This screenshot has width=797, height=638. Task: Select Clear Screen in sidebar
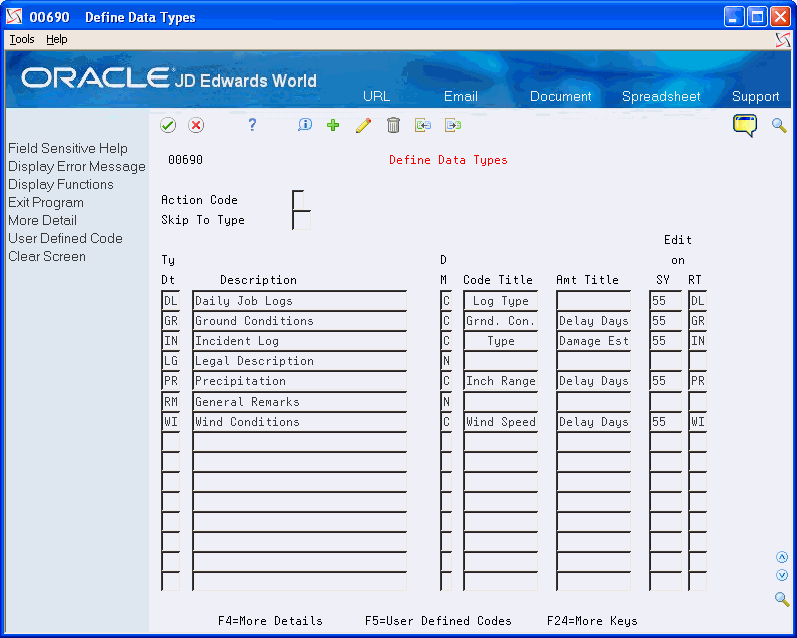tap(47, 256)
